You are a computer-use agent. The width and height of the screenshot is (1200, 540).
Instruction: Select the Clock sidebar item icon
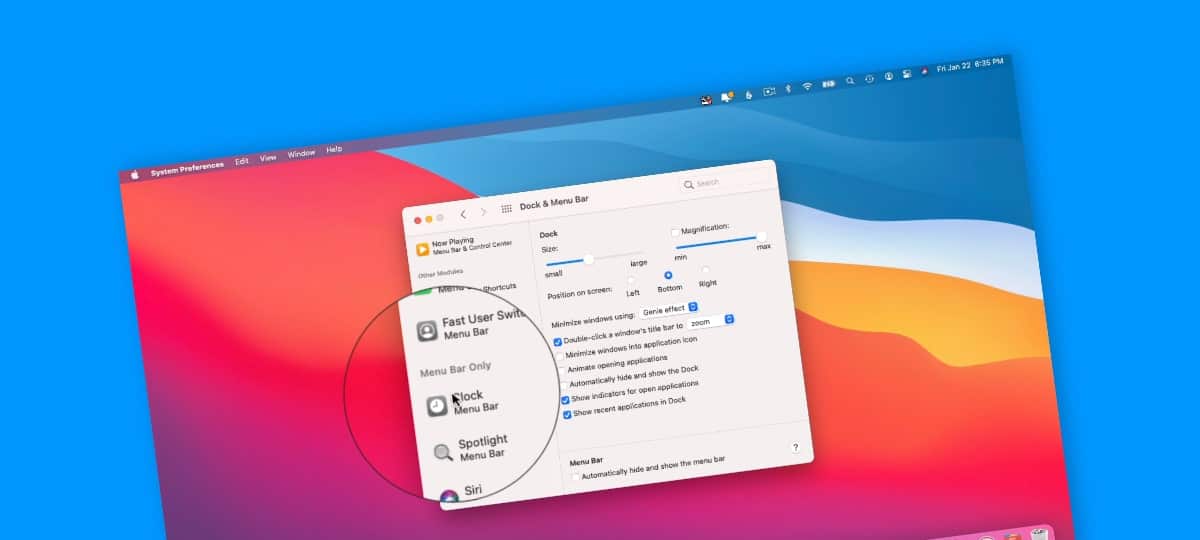[437, 406]
